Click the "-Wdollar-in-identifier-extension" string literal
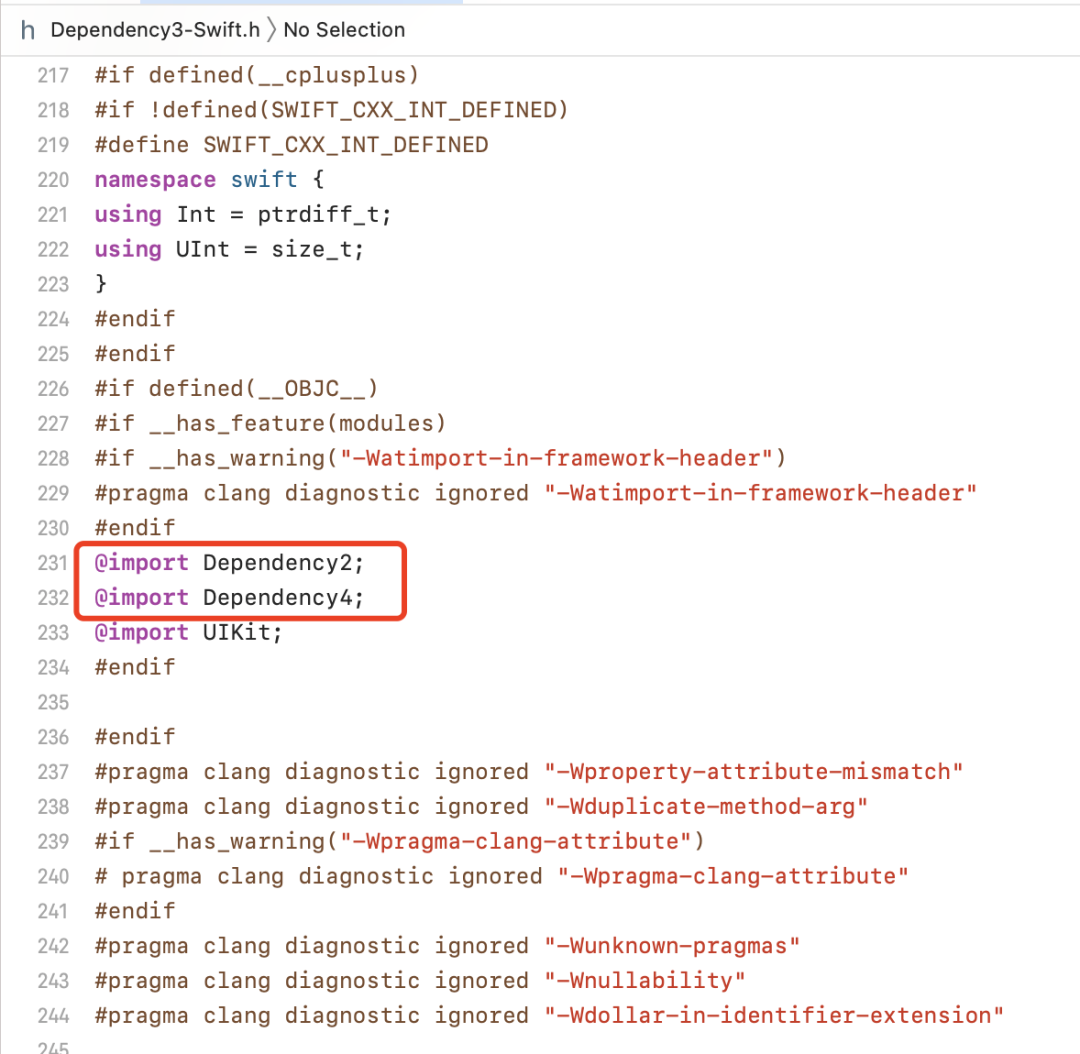 [x=774, y=1016]
